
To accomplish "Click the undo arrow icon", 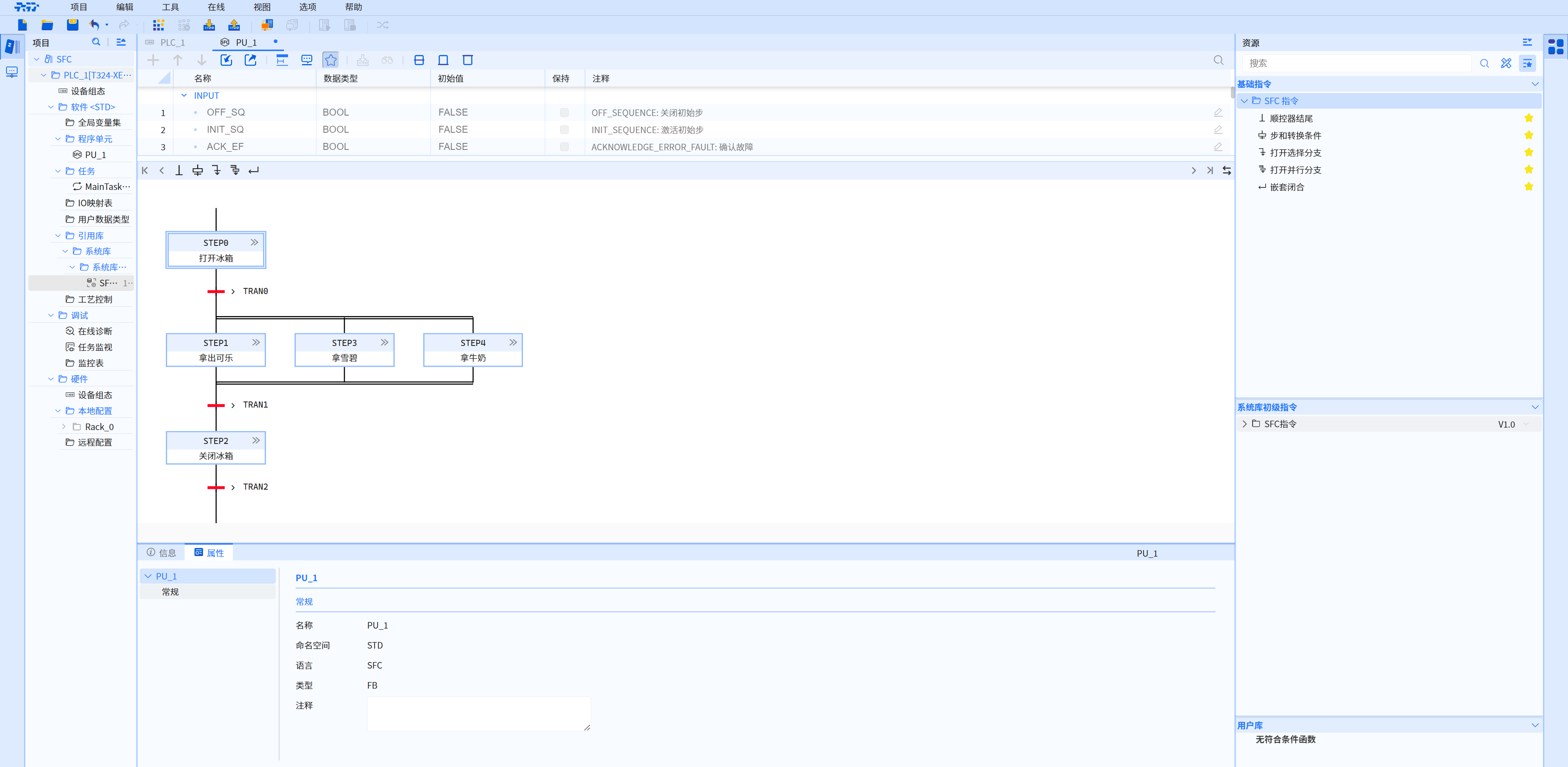I will coord(94,25).
